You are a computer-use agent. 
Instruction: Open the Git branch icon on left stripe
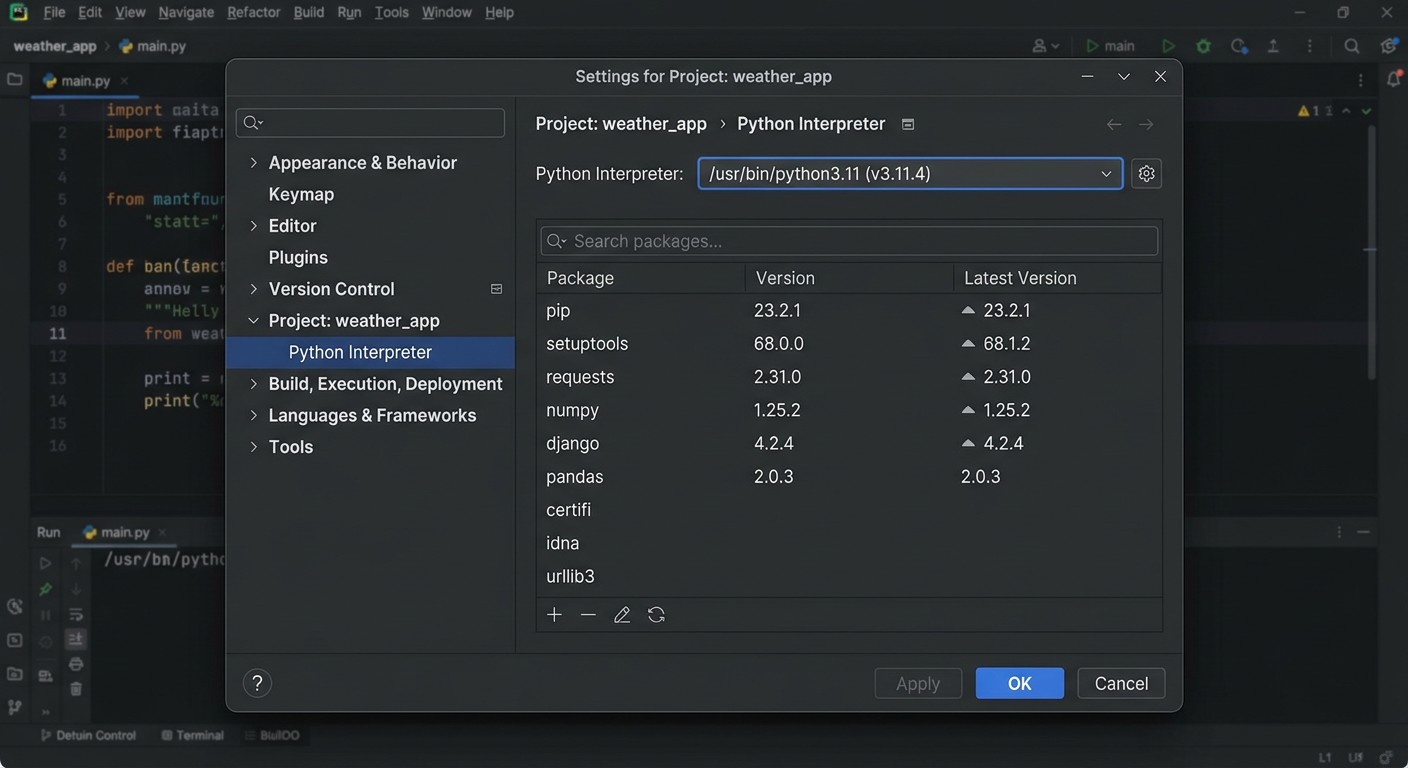[15, 707]
